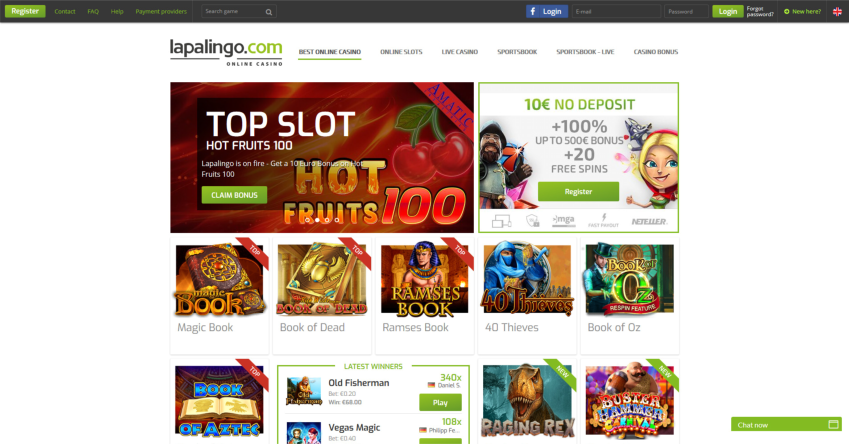Viewport: 849px width, 444px height.
Task: Open the Ramses Book game thumbnail
Action: (x=424, y=279)
